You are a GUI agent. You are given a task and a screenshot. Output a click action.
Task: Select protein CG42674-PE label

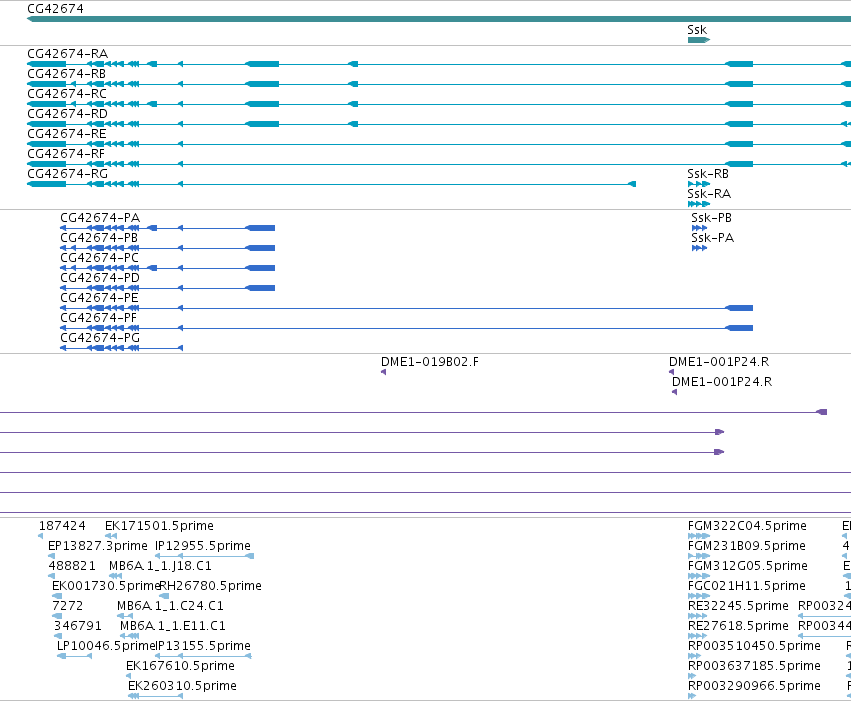pyautogui.click(x=99, y=298)
